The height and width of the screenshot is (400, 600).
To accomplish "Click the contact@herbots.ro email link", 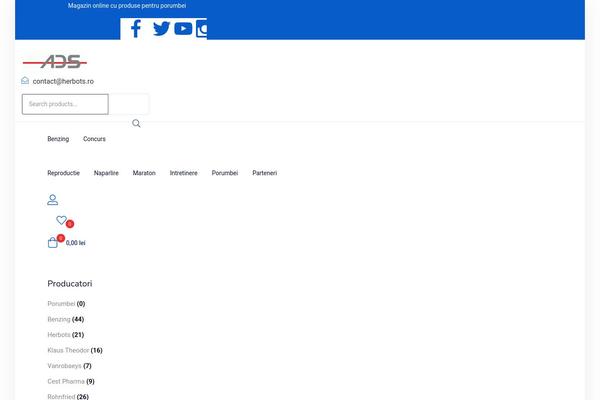I will click(x=63, y=81).
